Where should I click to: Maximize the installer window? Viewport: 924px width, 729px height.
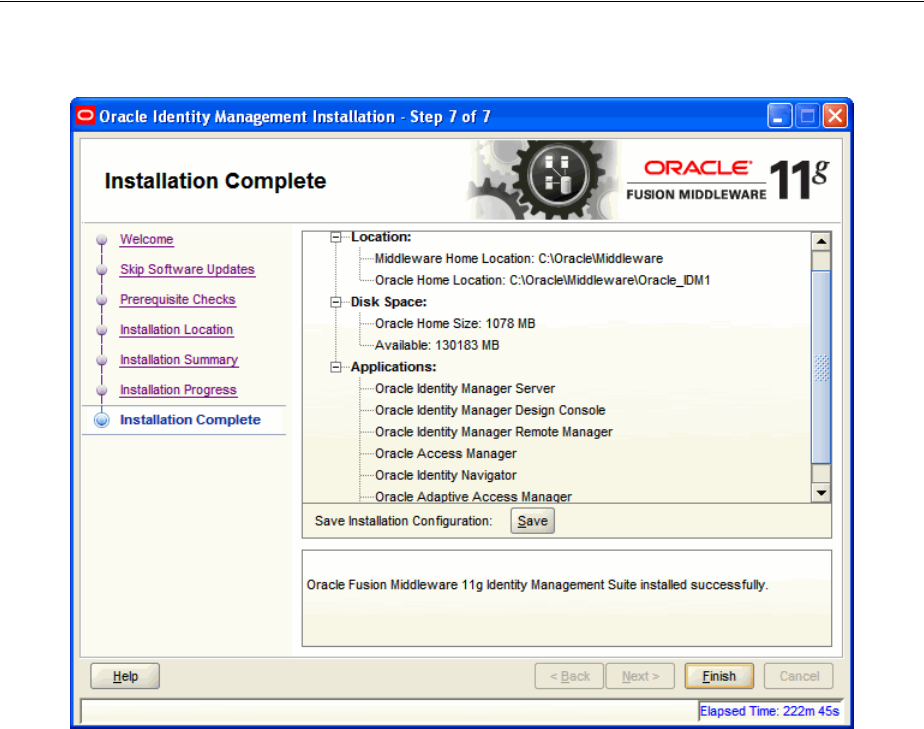point(807,116)
